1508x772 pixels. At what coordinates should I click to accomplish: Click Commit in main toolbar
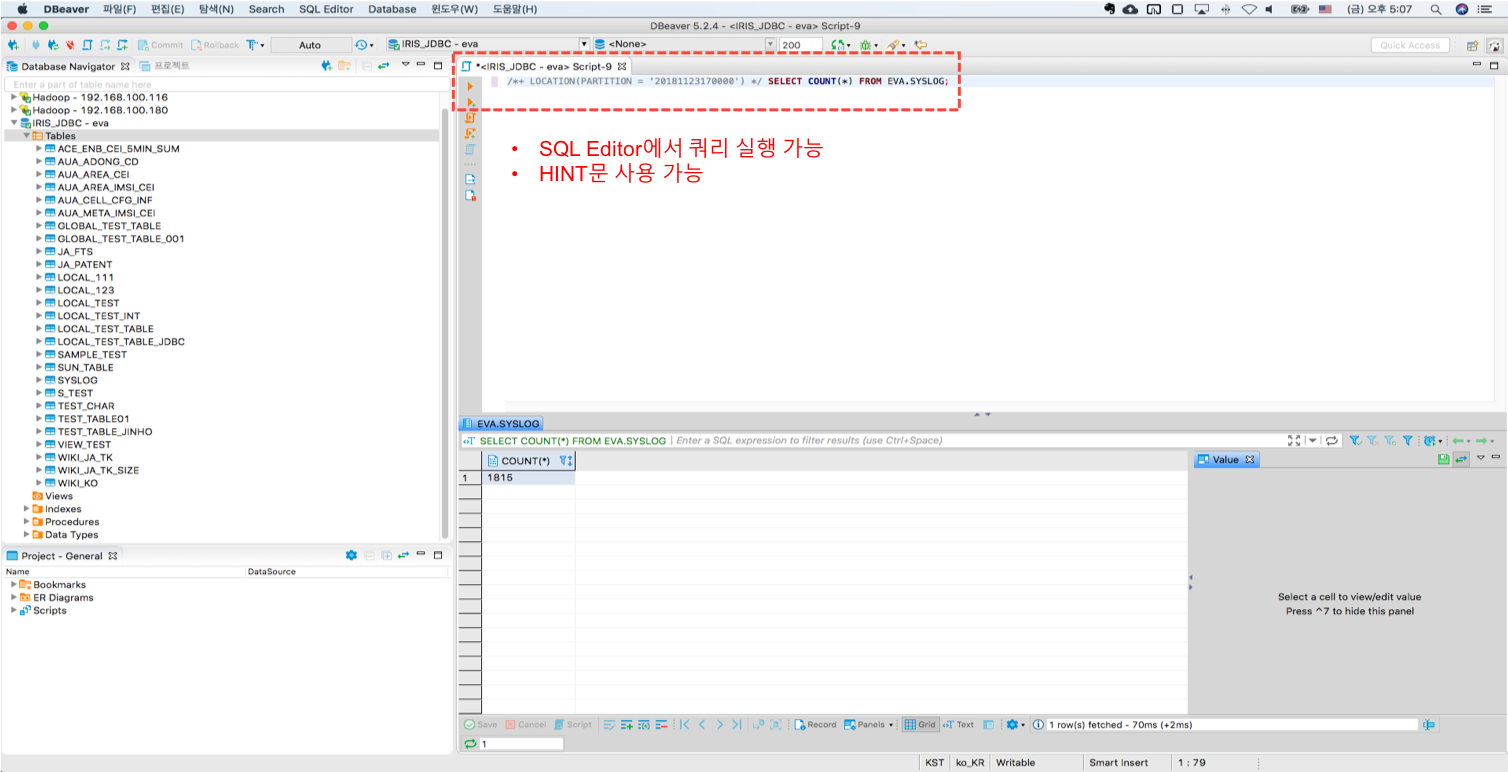coord(160,45)
